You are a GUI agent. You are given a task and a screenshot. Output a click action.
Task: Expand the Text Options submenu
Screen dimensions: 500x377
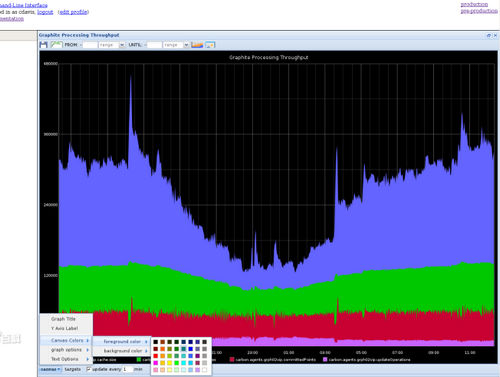(x=67, y=359)
